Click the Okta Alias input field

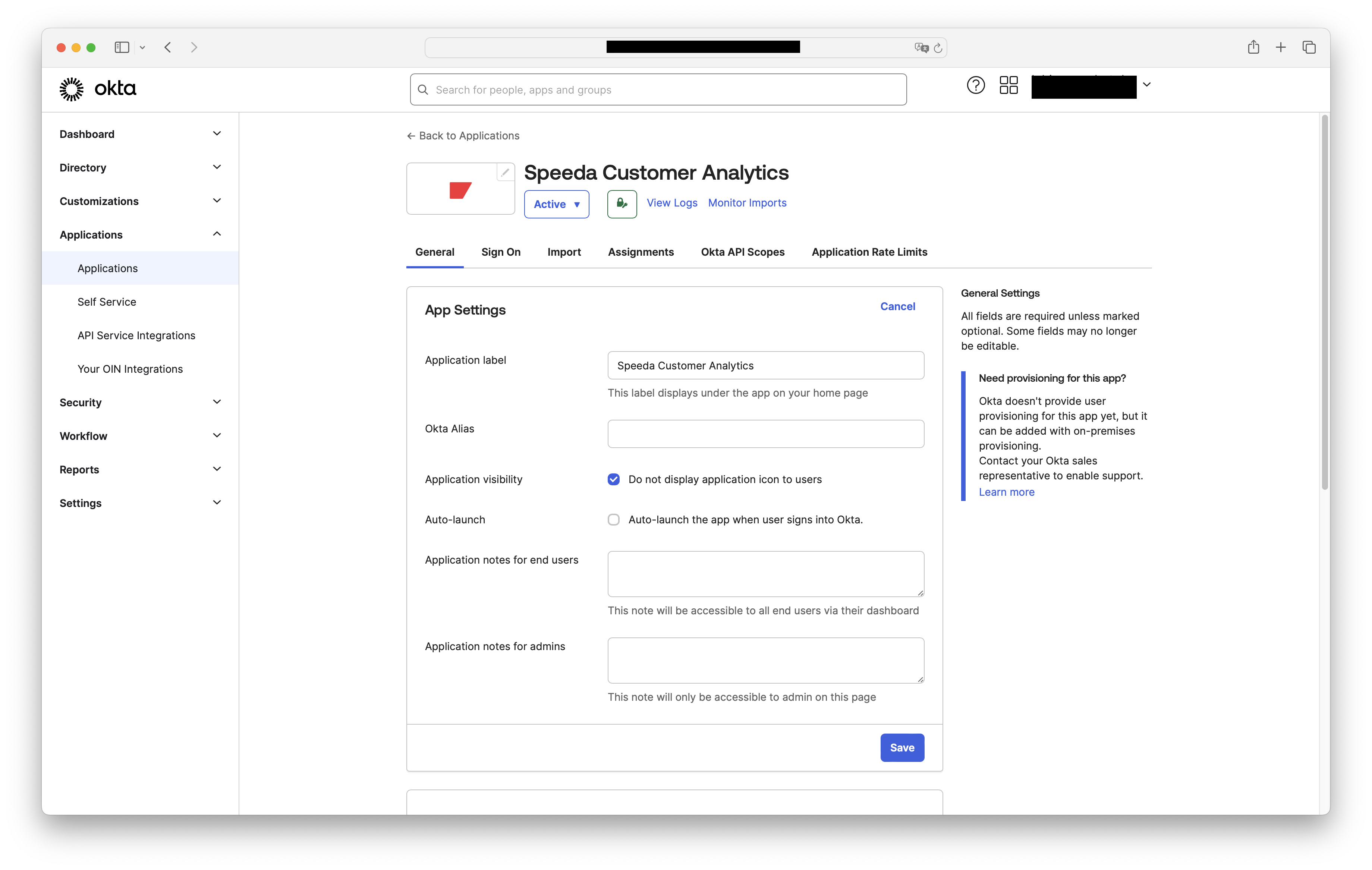tap(766, 434)
